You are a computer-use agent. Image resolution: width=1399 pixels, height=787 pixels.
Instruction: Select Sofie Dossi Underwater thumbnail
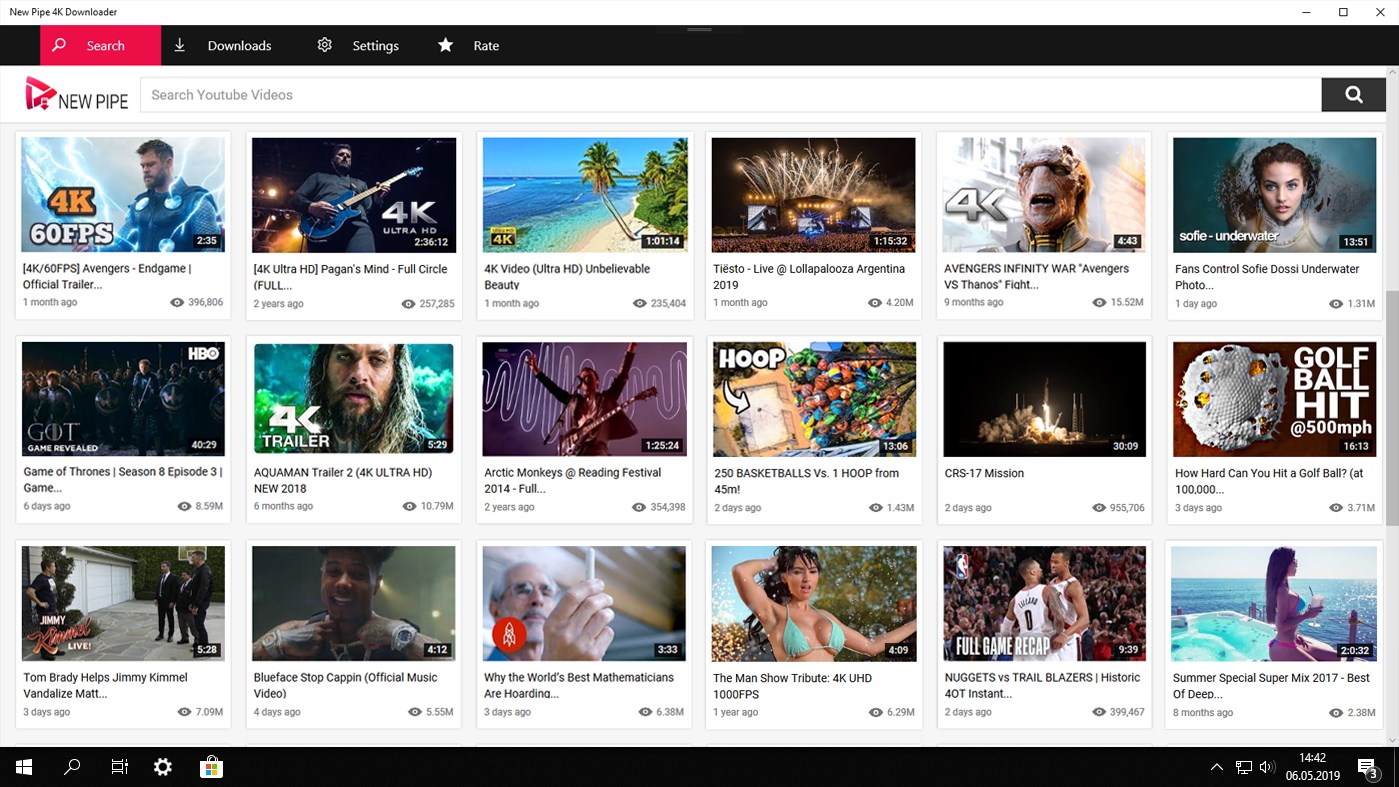point(1275,194)
